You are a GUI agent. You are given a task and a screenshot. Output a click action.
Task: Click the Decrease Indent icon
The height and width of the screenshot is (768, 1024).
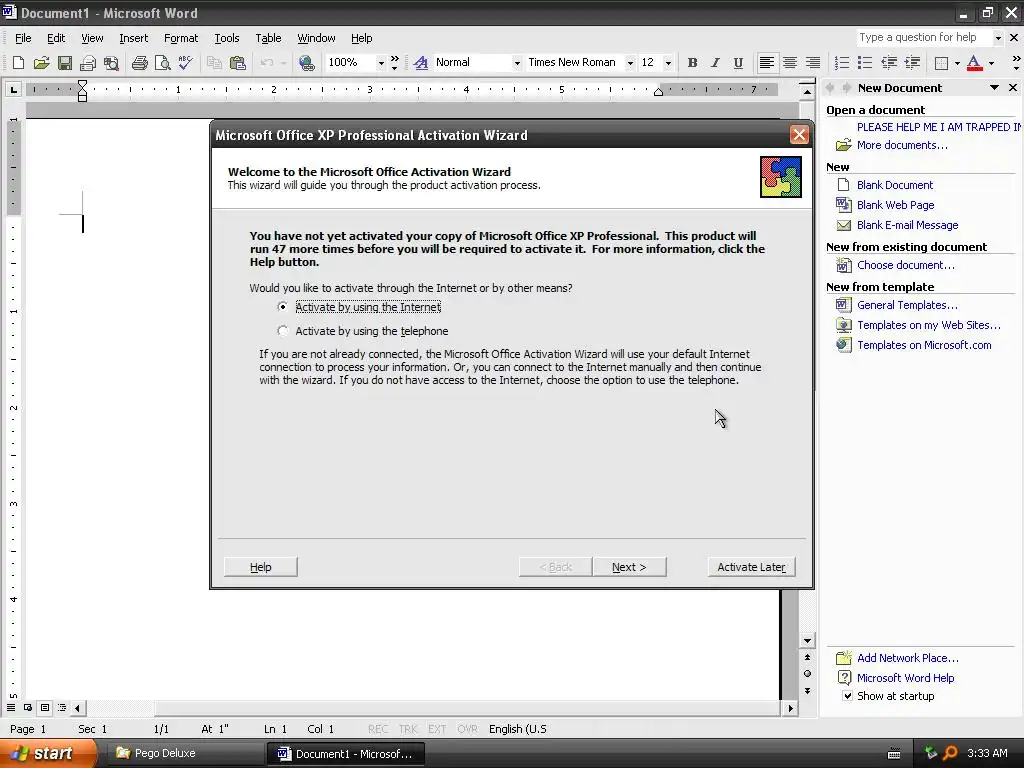click(x=889, y=63)
